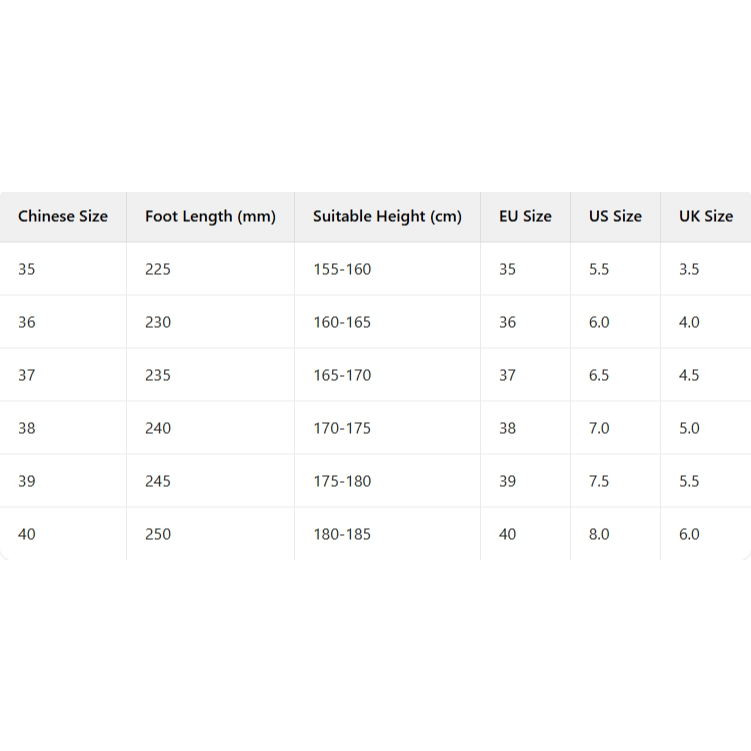Click the UK Size column header

(x=706, y=216)
